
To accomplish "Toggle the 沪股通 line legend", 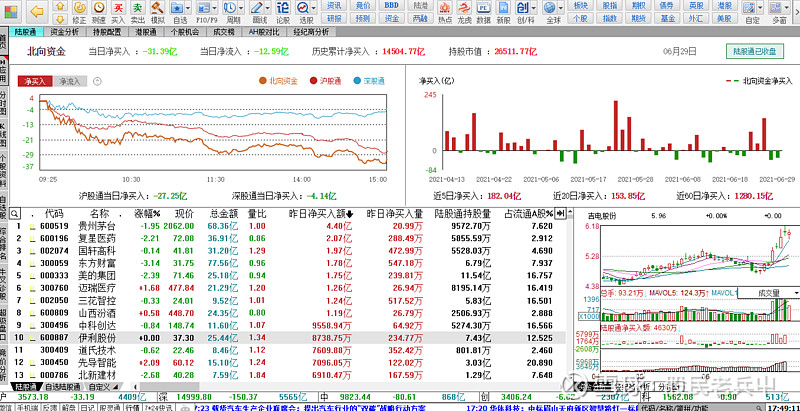I will [326, 81].
